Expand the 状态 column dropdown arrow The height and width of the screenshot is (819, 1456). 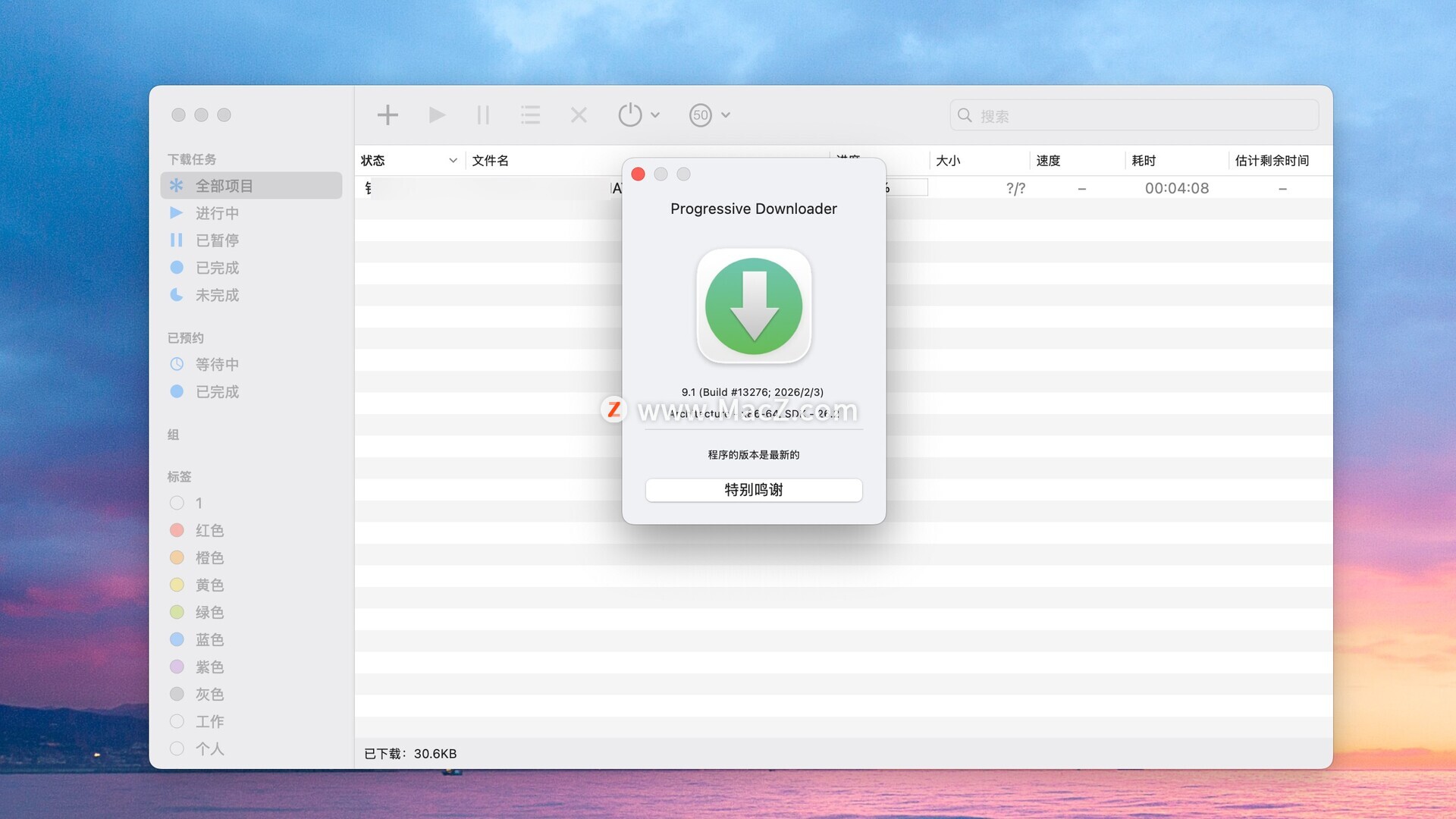pos(453,161)
